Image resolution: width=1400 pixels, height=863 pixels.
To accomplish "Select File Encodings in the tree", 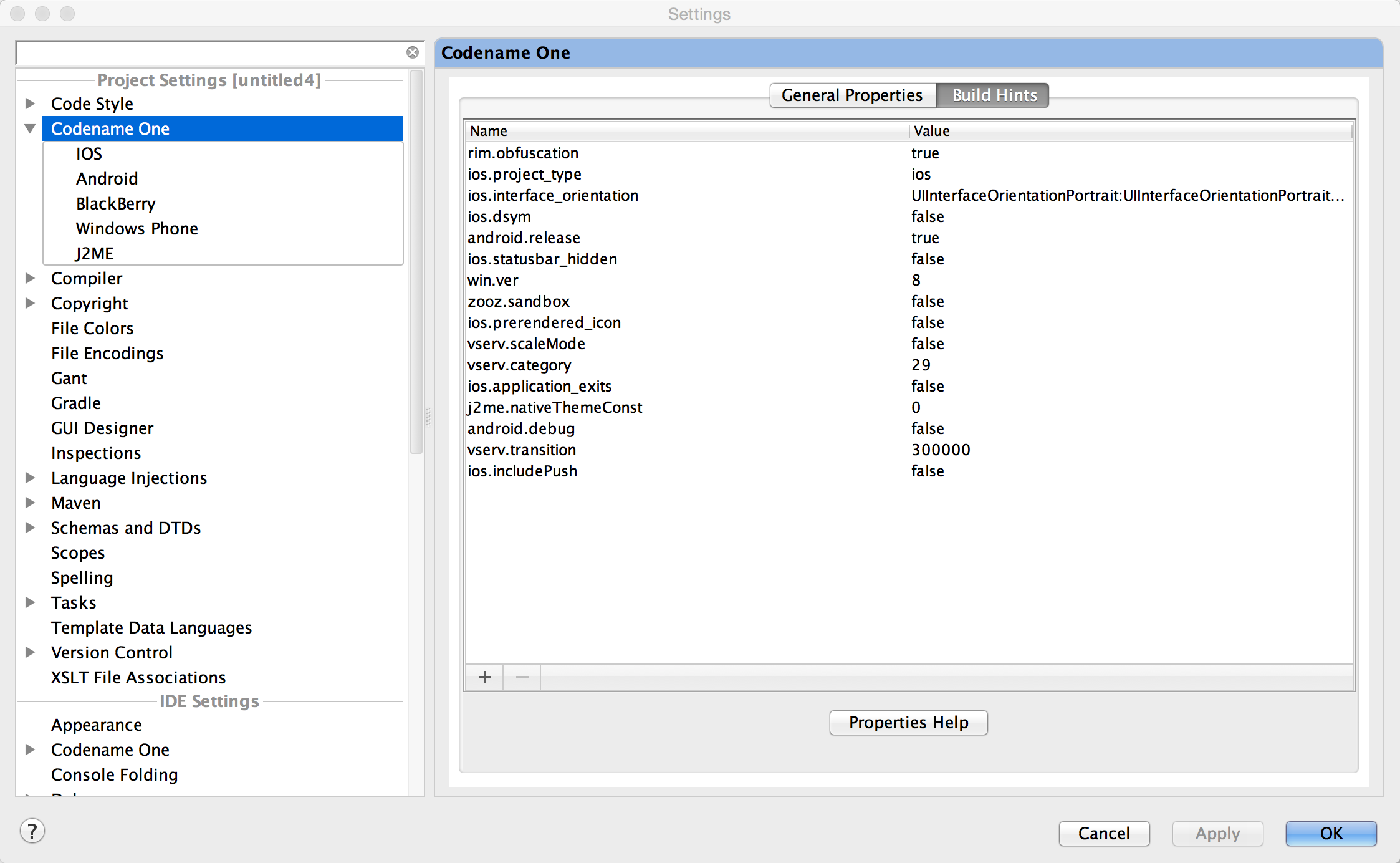I will click(x=107, y=353).
